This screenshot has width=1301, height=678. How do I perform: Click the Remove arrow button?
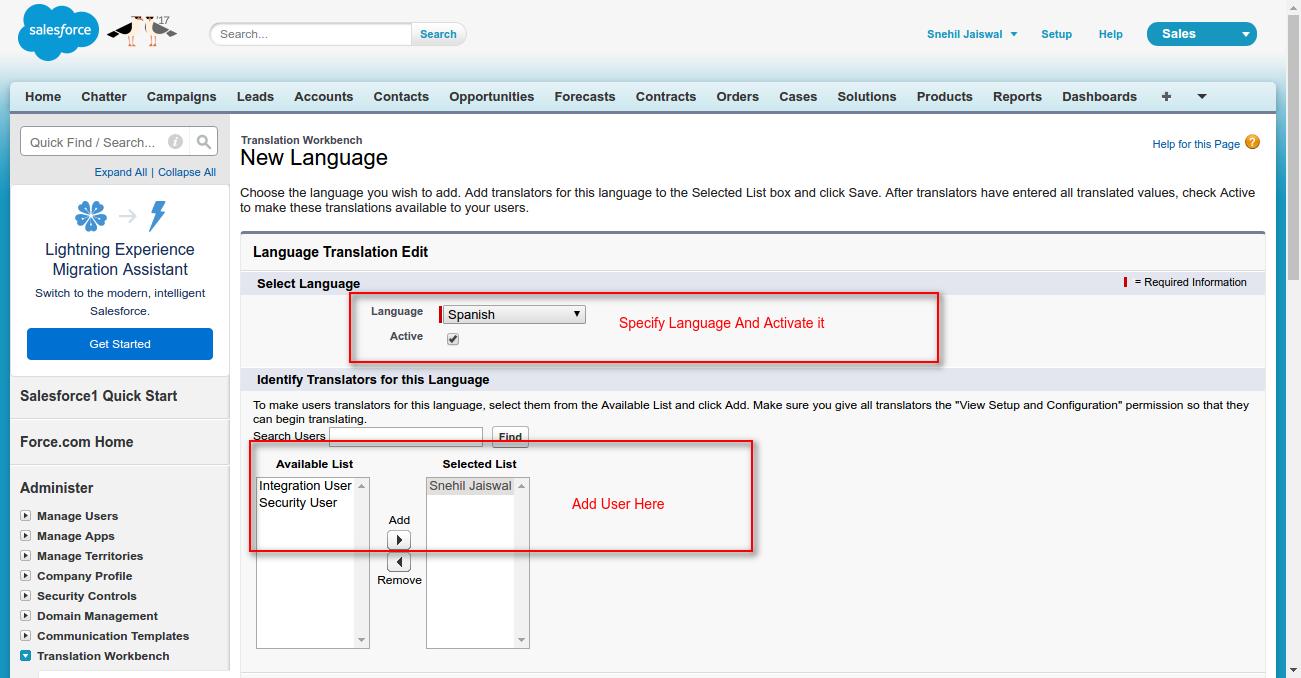(x=398, y=562)
